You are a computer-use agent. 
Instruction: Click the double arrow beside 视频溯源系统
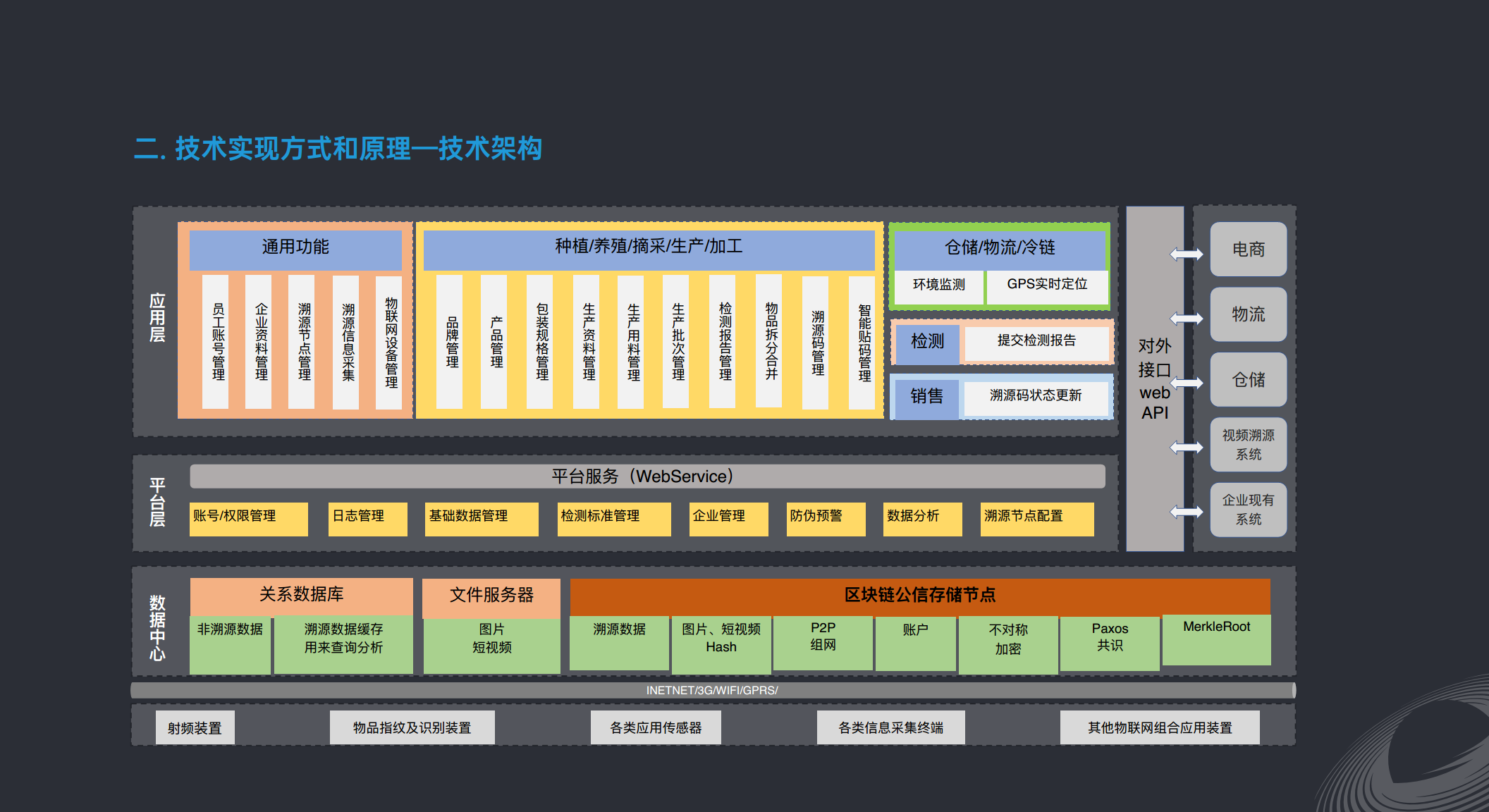[x=1187, y=447]
